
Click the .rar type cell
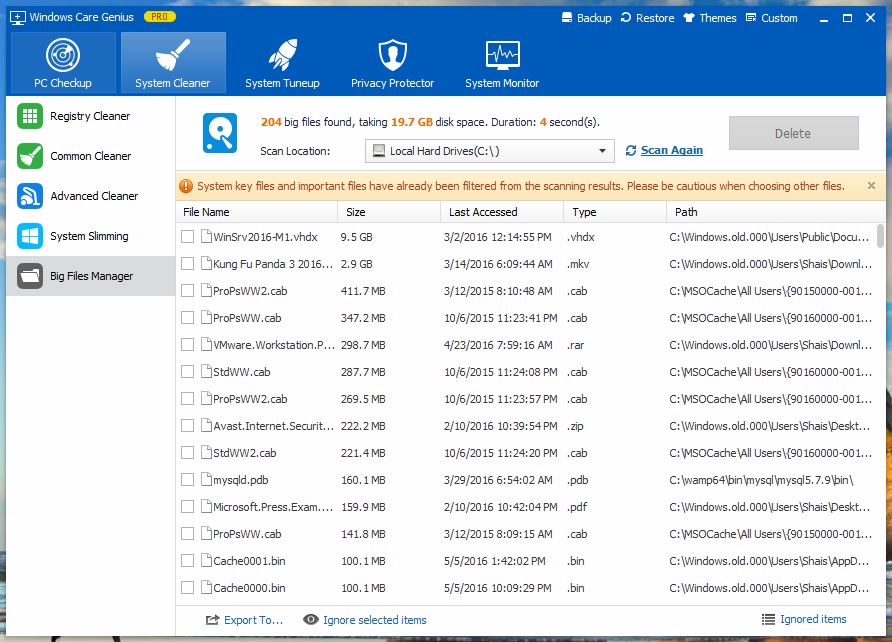(575, 345)
